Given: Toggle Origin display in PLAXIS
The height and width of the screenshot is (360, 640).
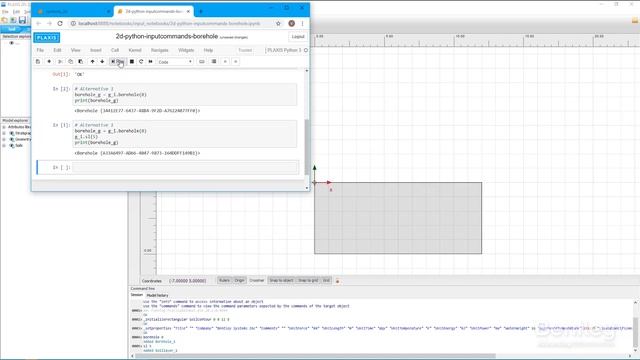Looking at the screenshot, I should coord(240,280).
